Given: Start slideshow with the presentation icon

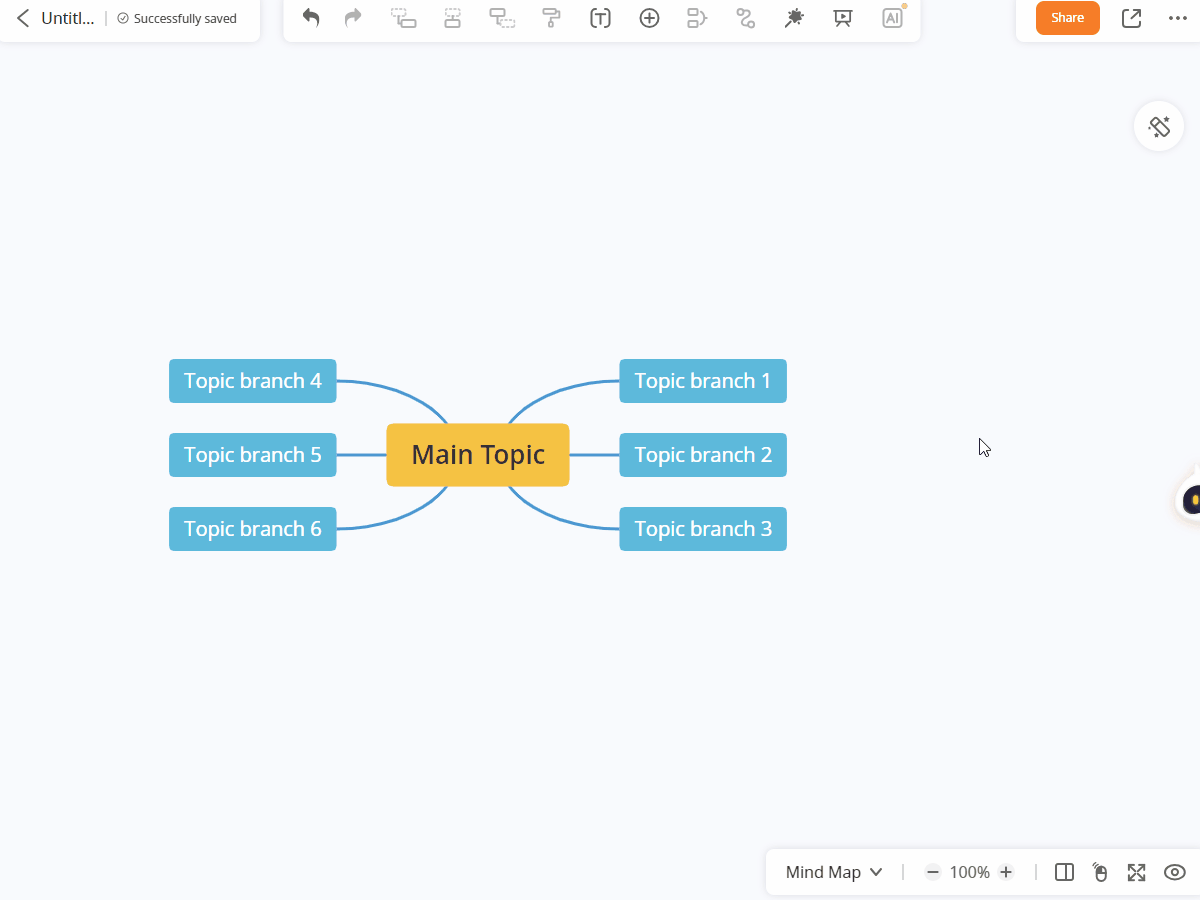Looking at the screenshot, I should coord(843,18).
